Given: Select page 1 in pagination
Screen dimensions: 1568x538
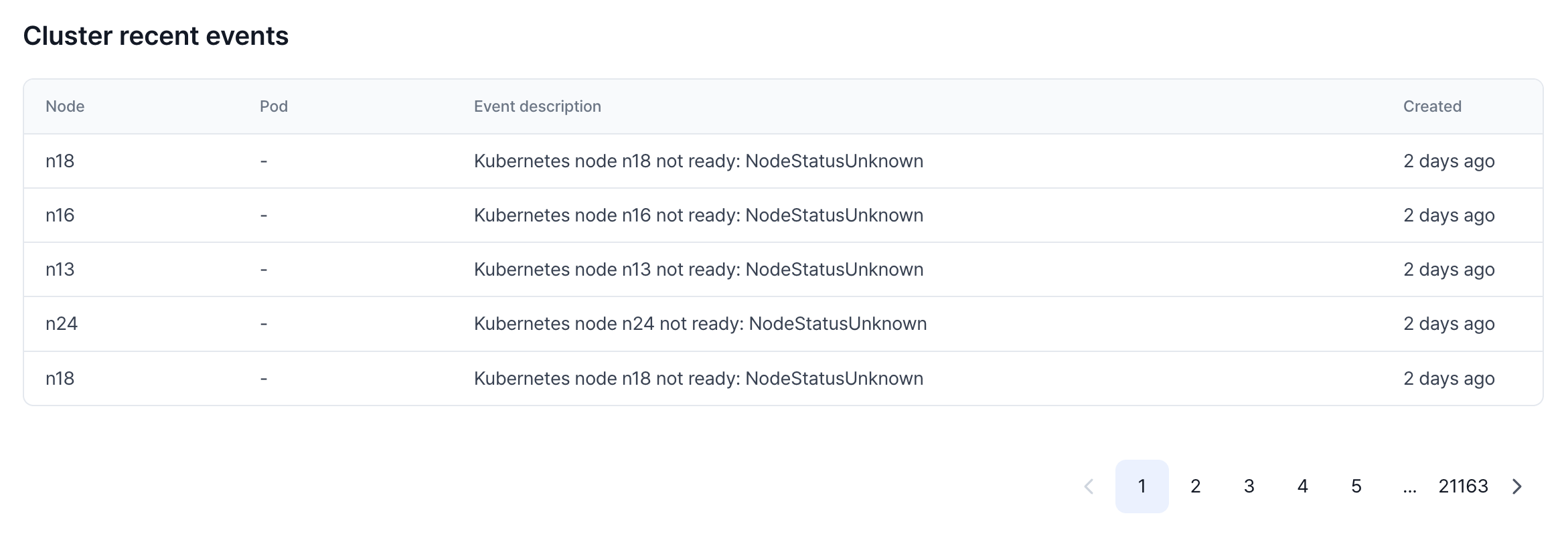Looking at the screenshot, I should click(1142, 486).
